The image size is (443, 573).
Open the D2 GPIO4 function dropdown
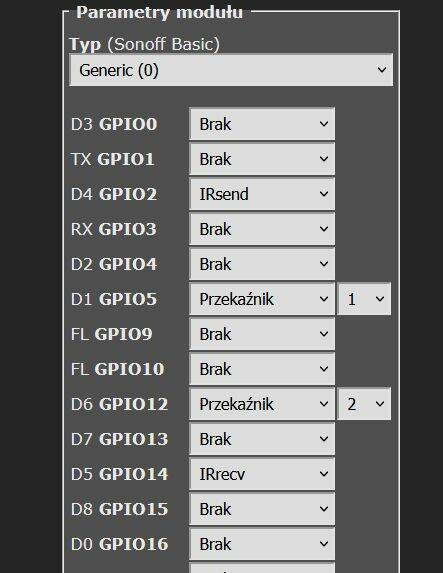point(262,264)
